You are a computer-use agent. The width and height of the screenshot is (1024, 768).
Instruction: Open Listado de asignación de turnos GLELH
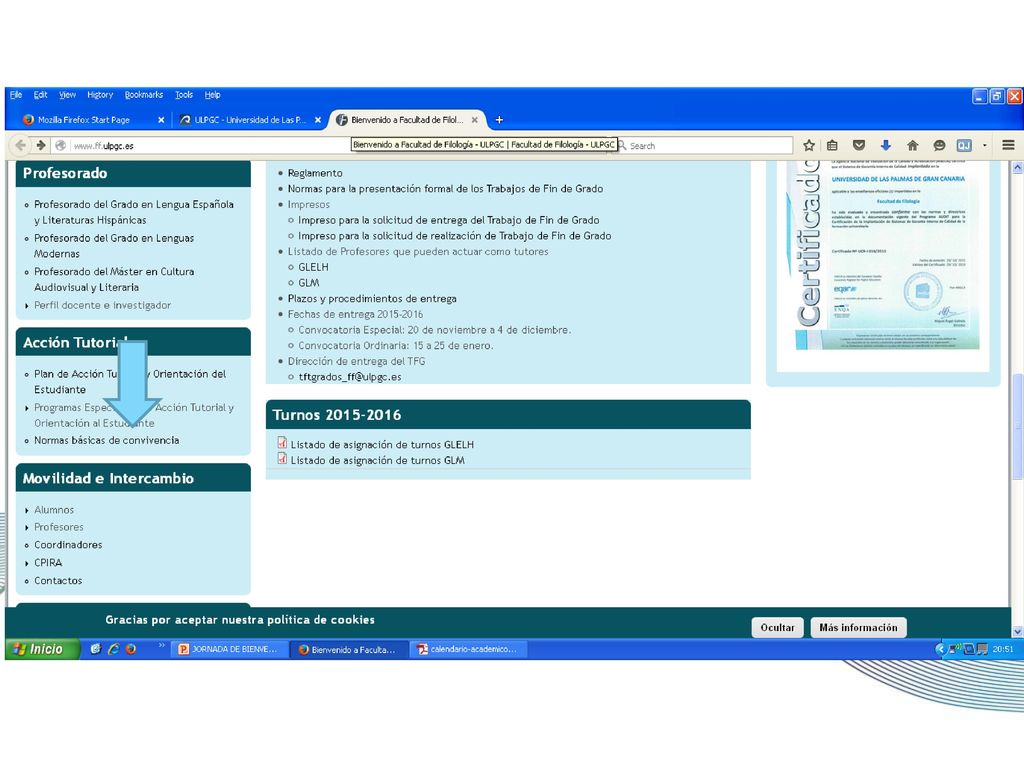382,444
